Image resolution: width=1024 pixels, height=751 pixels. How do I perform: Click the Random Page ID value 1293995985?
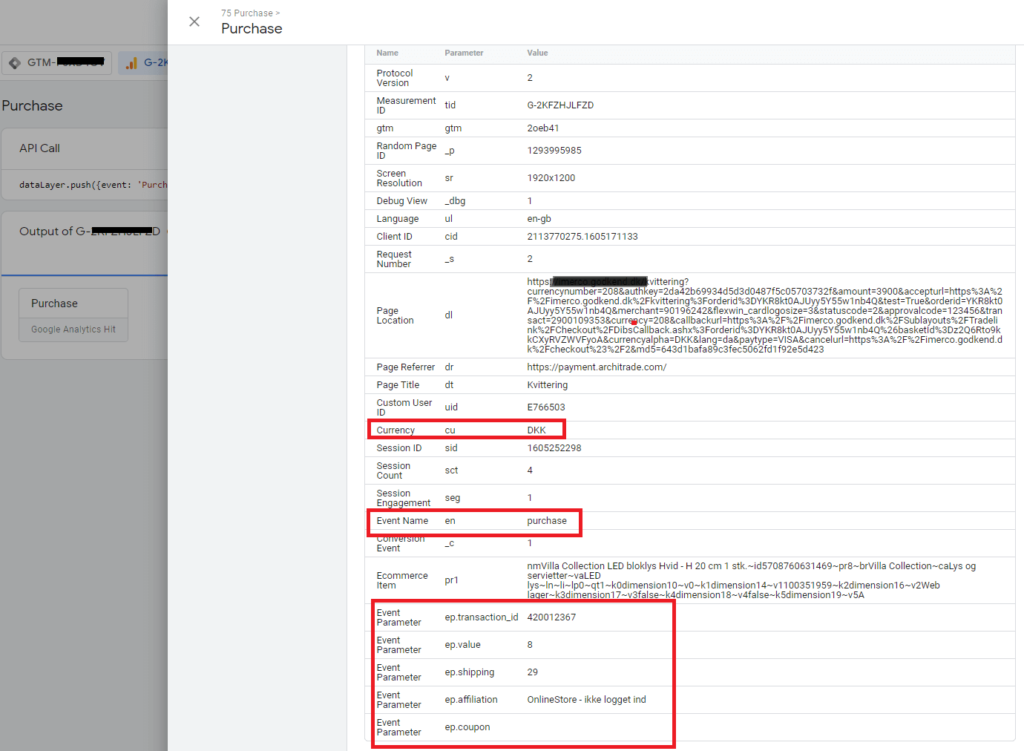click(554, 150)
